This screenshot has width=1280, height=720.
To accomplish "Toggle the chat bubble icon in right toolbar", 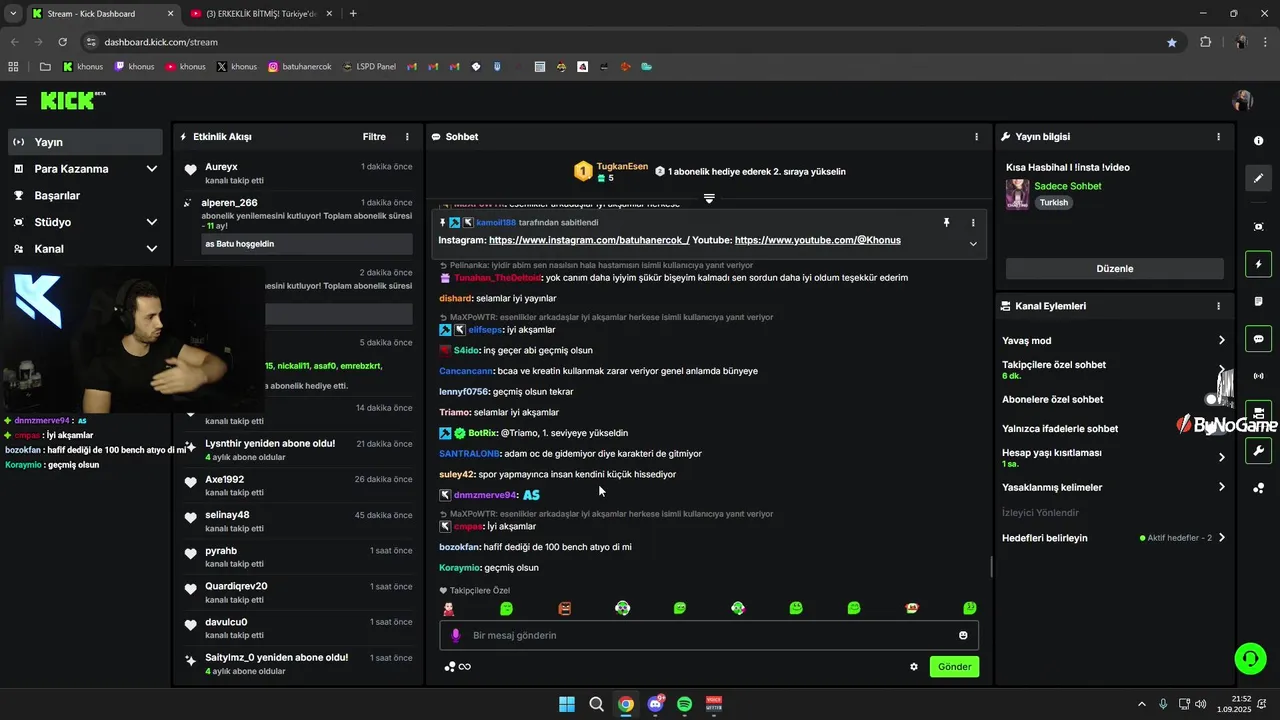I will (1259, 339).
